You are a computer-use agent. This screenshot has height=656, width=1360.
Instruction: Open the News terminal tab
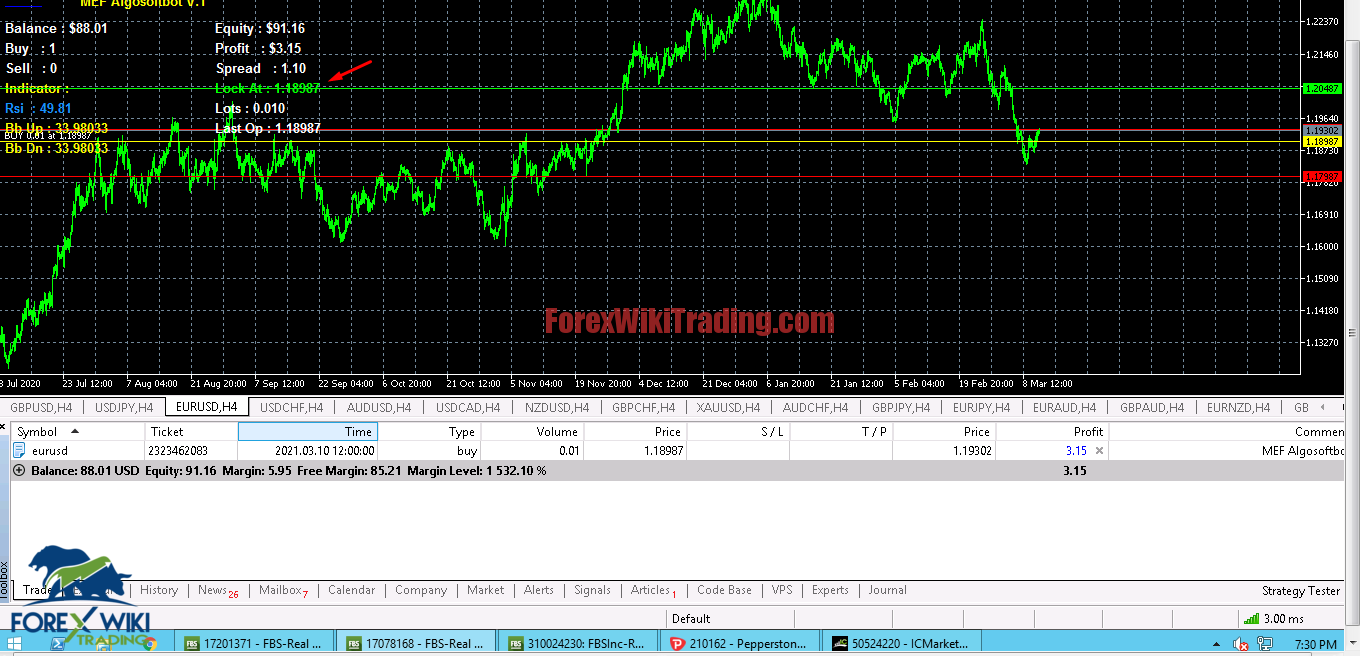[218, 590]
